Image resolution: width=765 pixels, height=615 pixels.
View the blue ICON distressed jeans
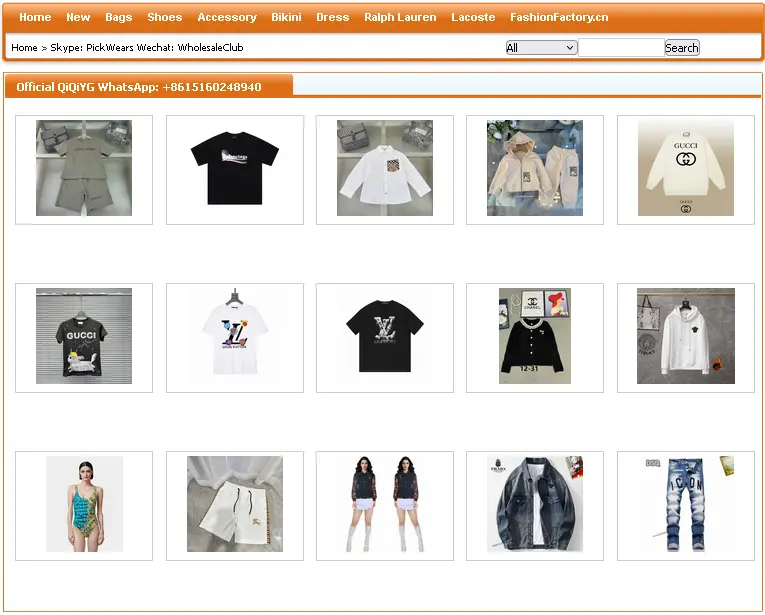pos(686,504)
